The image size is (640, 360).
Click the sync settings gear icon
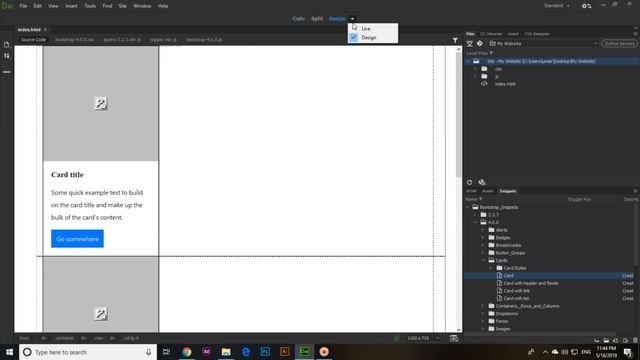[x=586, y=6]
